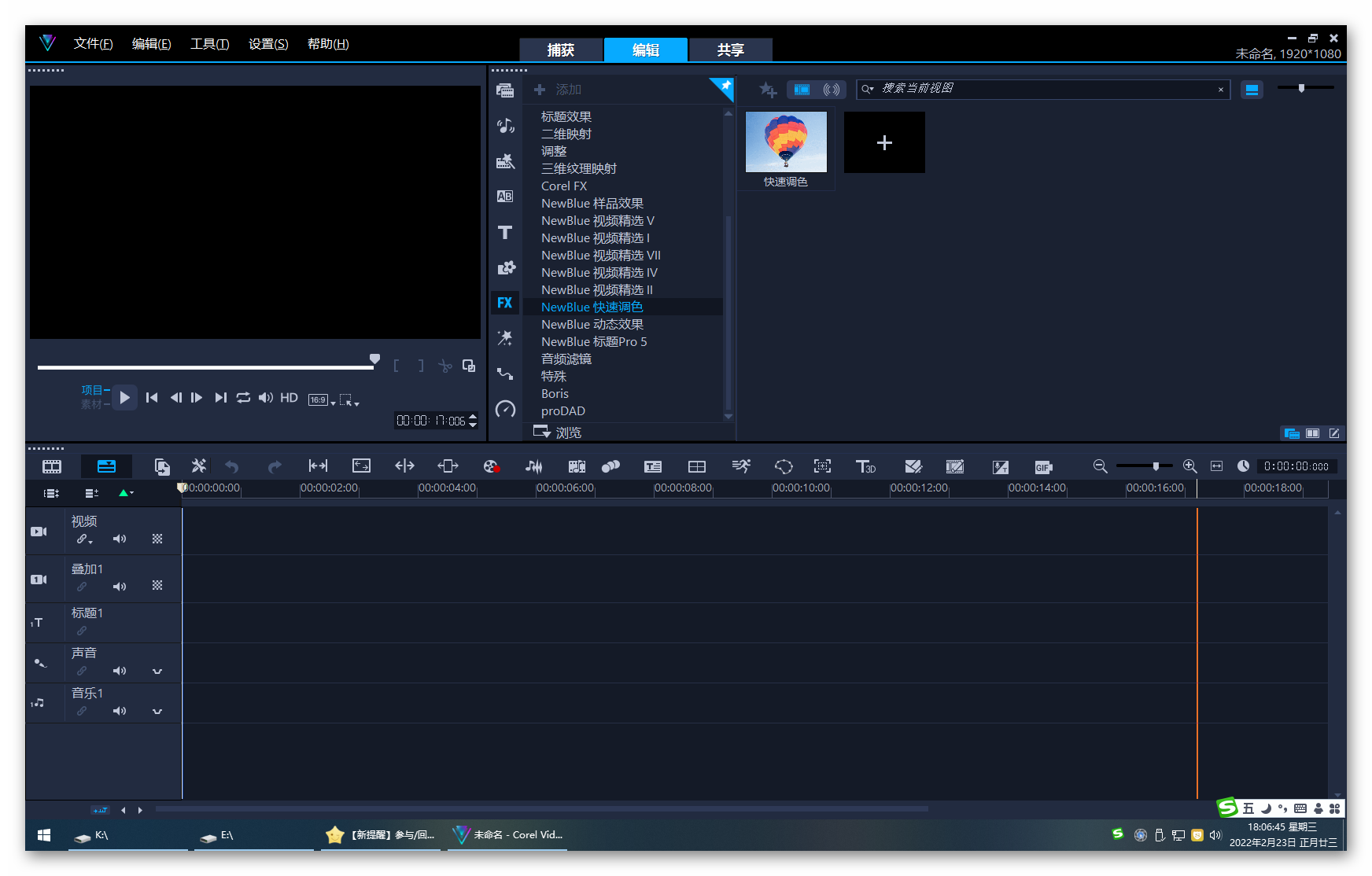Open the Sound library icon in sidebar
This screenshot has height=876, width=1372.
tap(505, 126)
